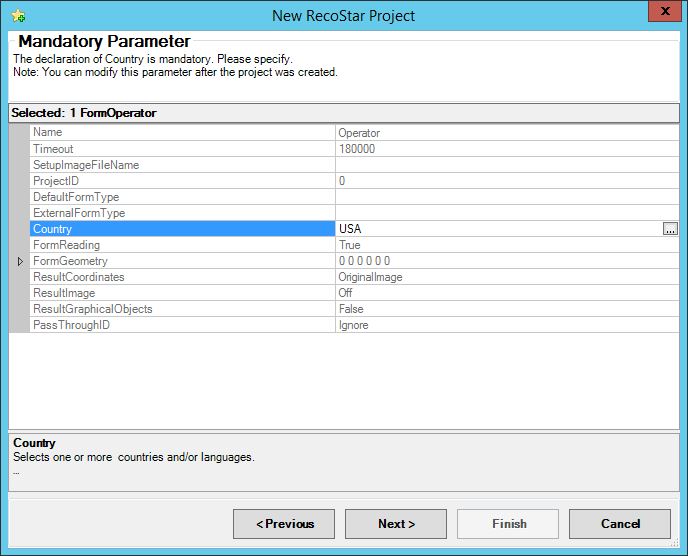Image resolution: width=688 pixels, height=556 pixels.
Task: Click the Selected: 1 FormOperator header
Action: (x=344, y=113)
